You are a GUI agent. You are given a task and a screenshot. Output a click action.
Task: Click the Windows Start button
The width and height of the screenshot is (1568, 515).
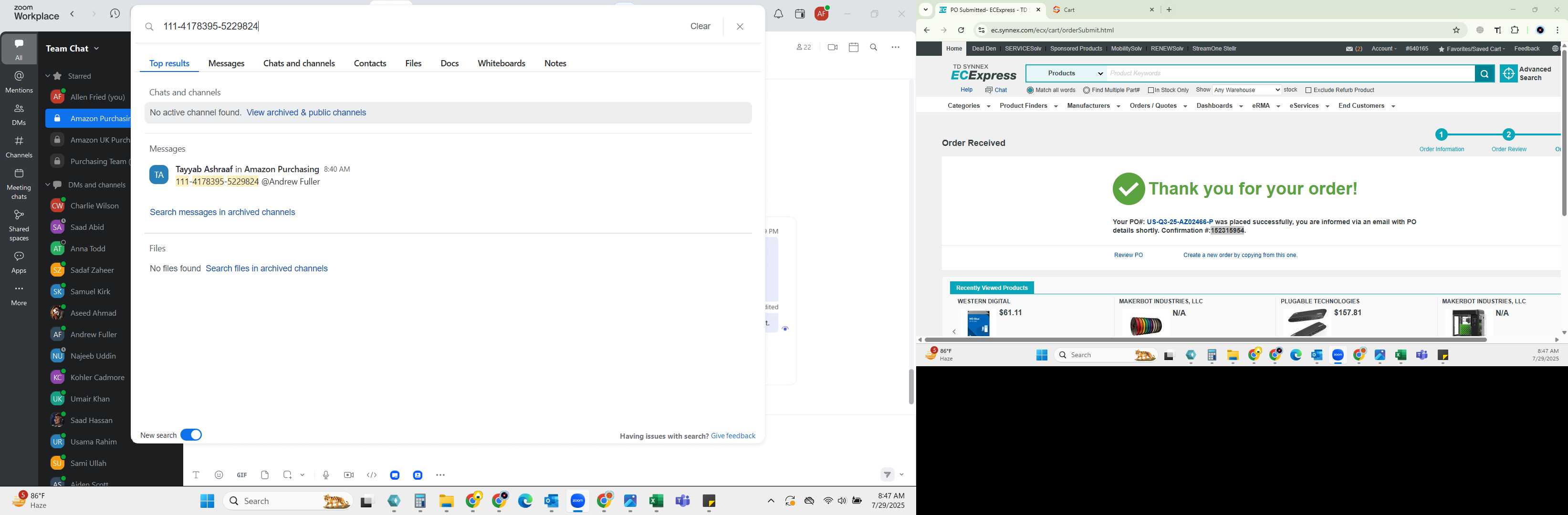tap(207, 501)
